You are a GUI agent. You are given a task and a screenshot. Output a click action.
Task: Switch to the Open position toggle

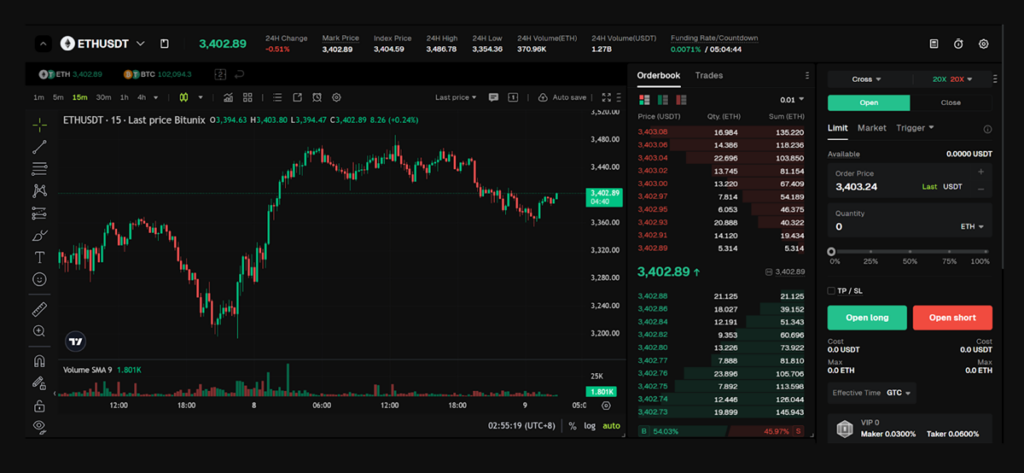869,103
